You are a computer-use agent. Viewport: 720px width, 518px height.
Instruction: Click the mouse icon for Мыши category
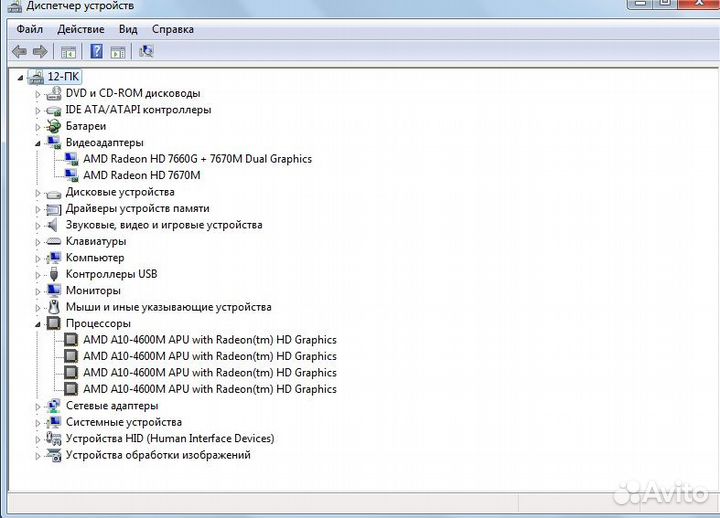pyautogui.click(x=54, y=307)
